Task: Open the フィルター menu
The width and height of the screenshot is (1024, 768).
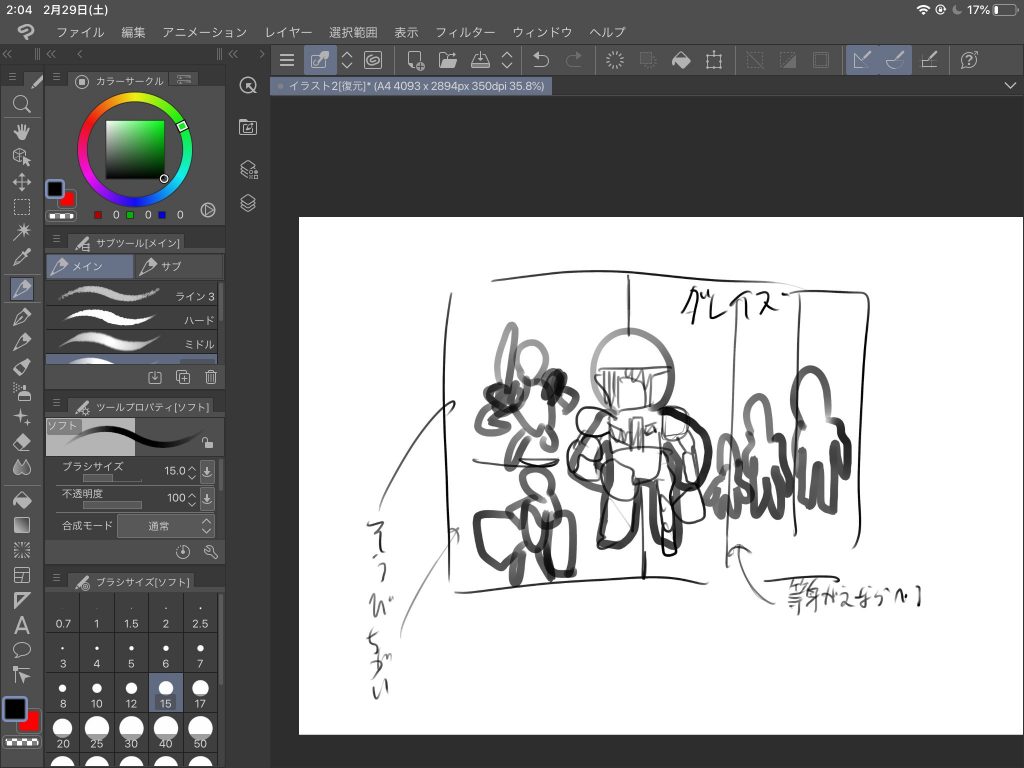Action: click(465, 33)
